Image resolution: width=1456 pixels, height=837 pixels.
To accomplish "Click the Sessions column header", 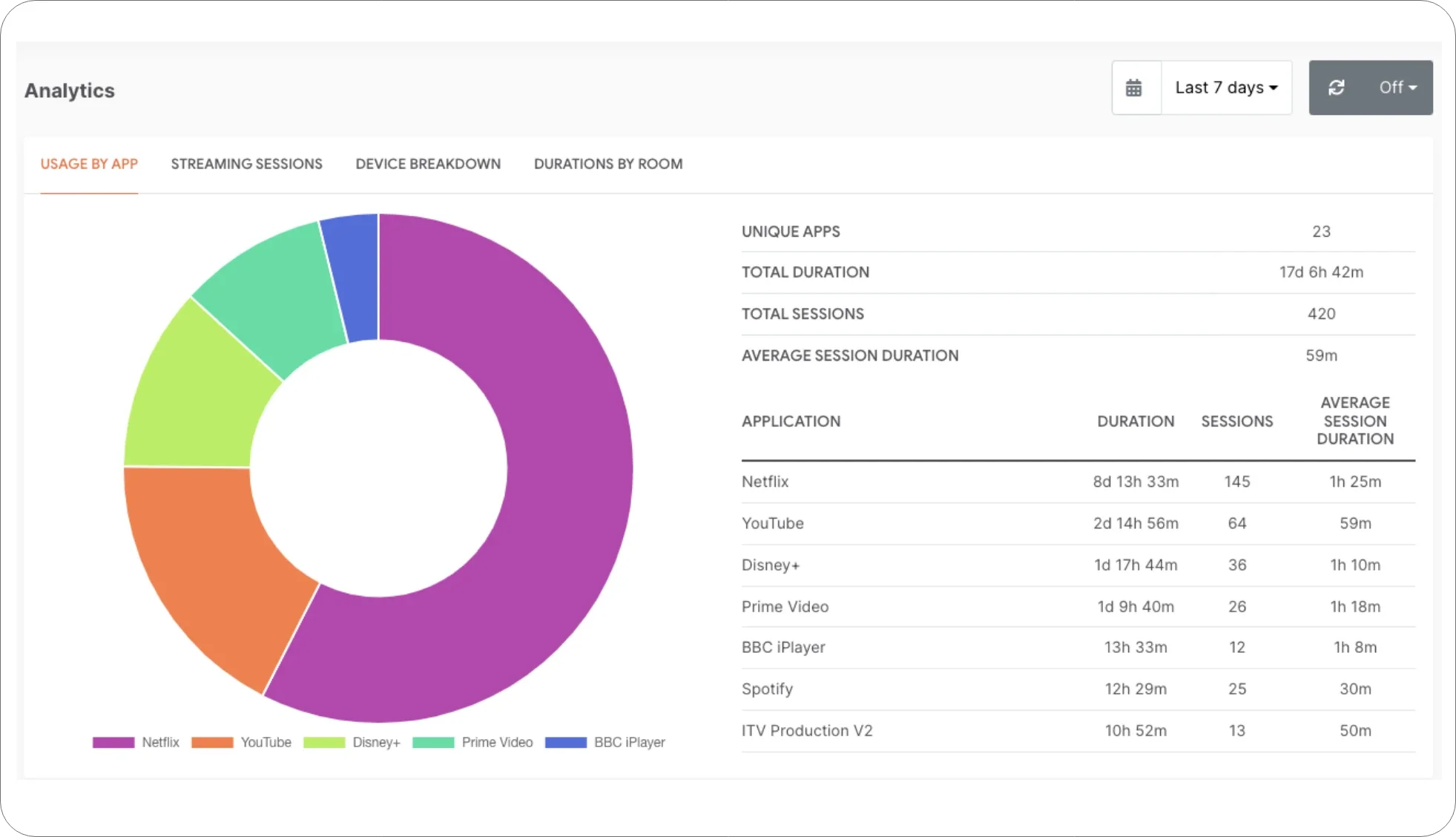I will point(1236,421).
